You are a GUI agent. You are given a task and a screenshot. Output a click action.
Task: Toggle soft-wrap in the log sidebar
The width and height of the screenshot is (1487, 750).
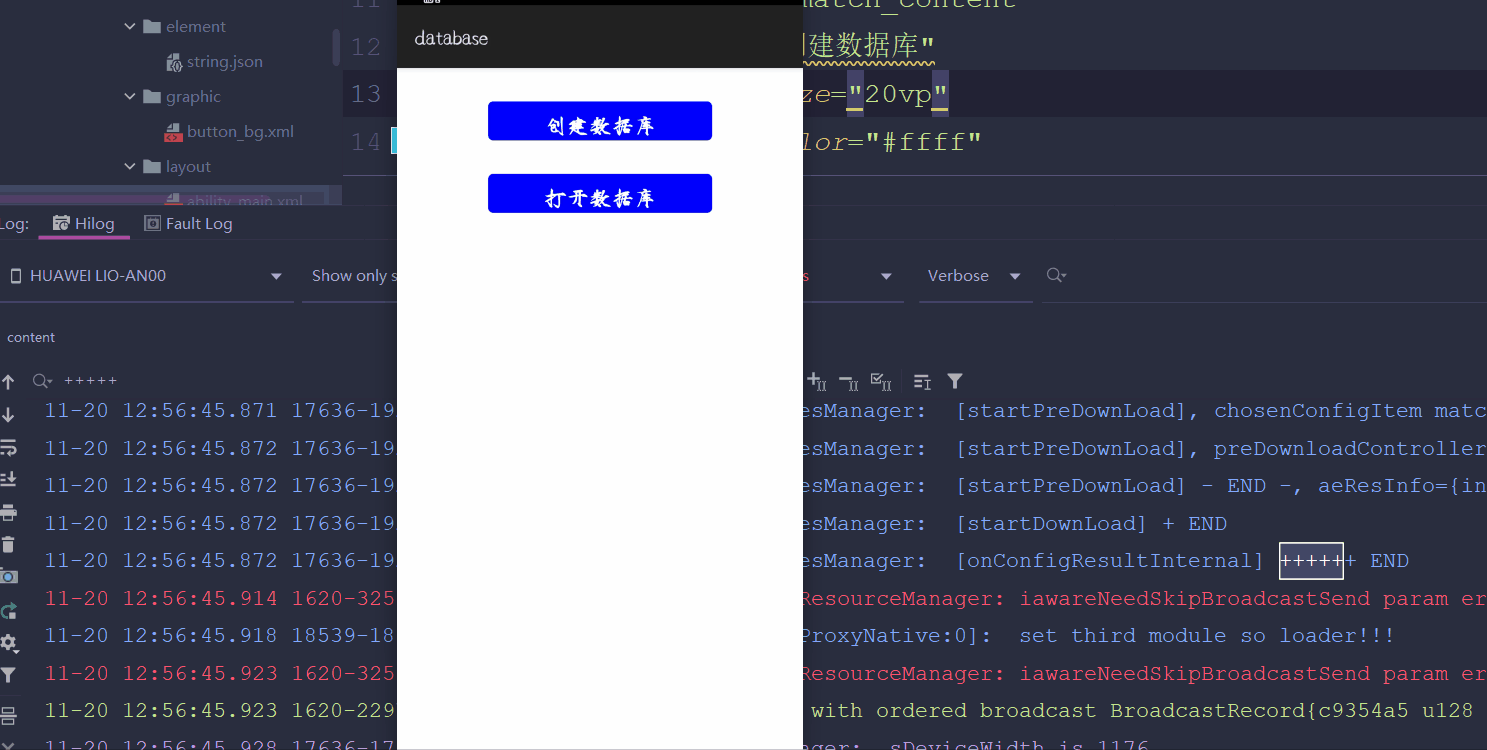[x=8, y=447]
